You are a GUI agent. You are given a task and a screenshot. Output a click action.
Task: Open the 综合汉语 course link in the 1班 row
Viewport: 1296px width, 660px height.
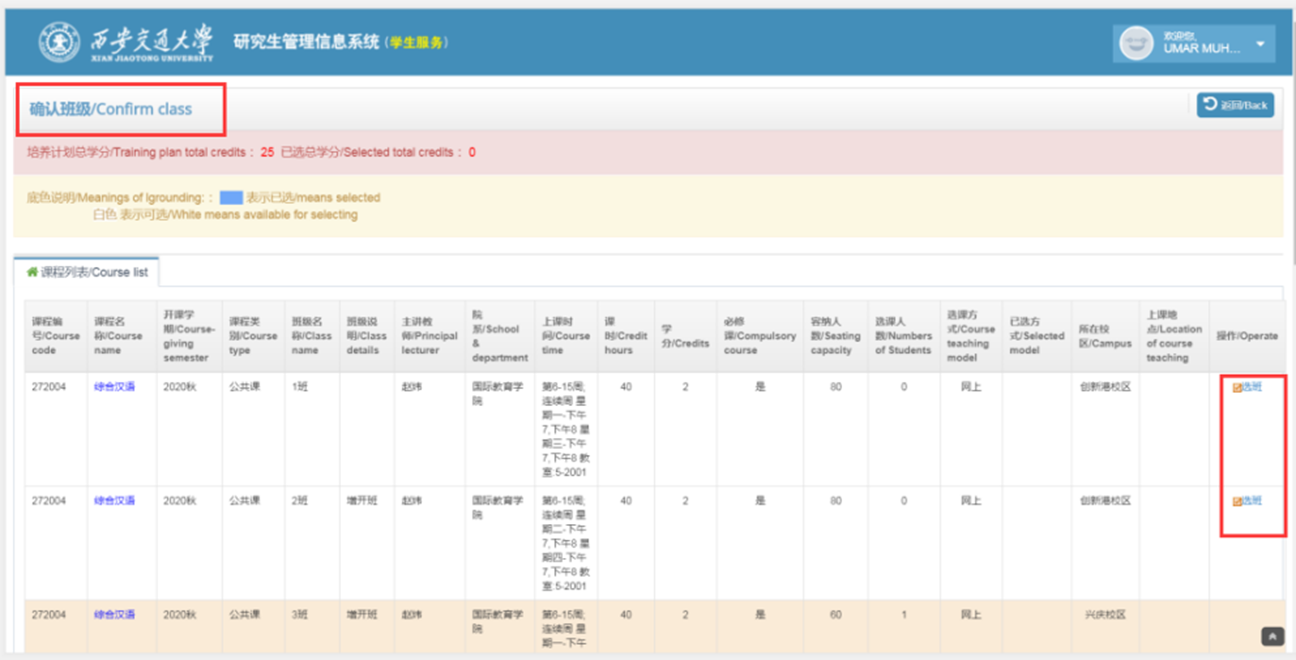point(114,387)
